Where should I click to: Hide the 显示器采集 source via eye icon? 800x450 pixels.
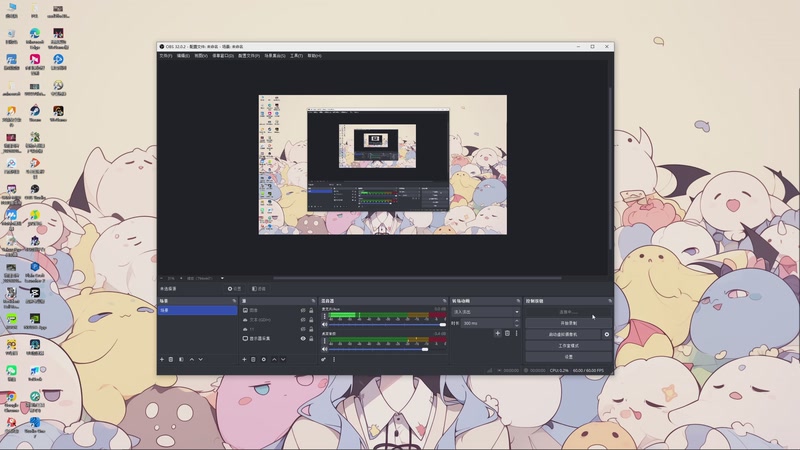coord(303,338)
